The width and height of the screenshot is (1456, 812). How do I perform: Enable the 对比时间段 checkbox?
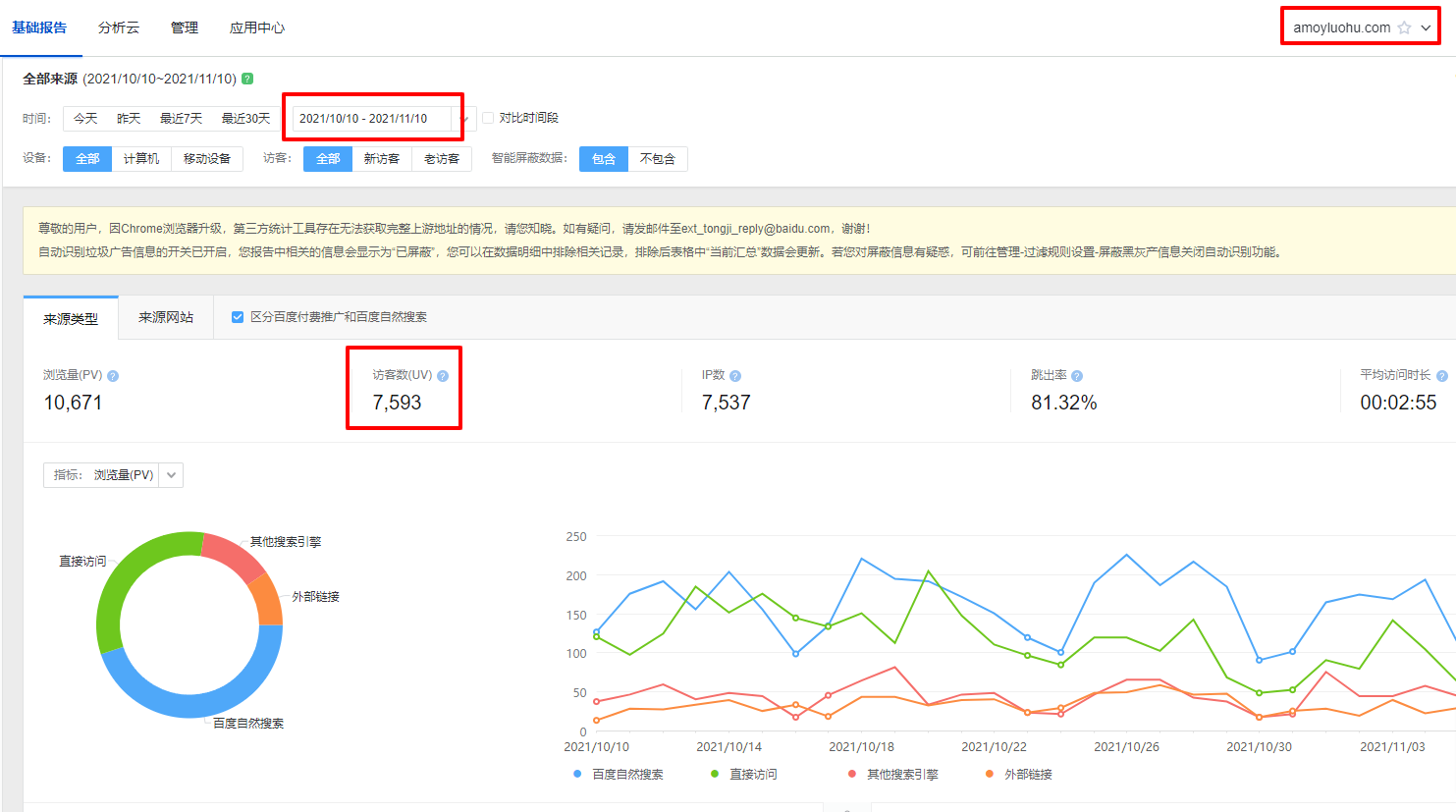pyautogui.click(x=488, y=118)
